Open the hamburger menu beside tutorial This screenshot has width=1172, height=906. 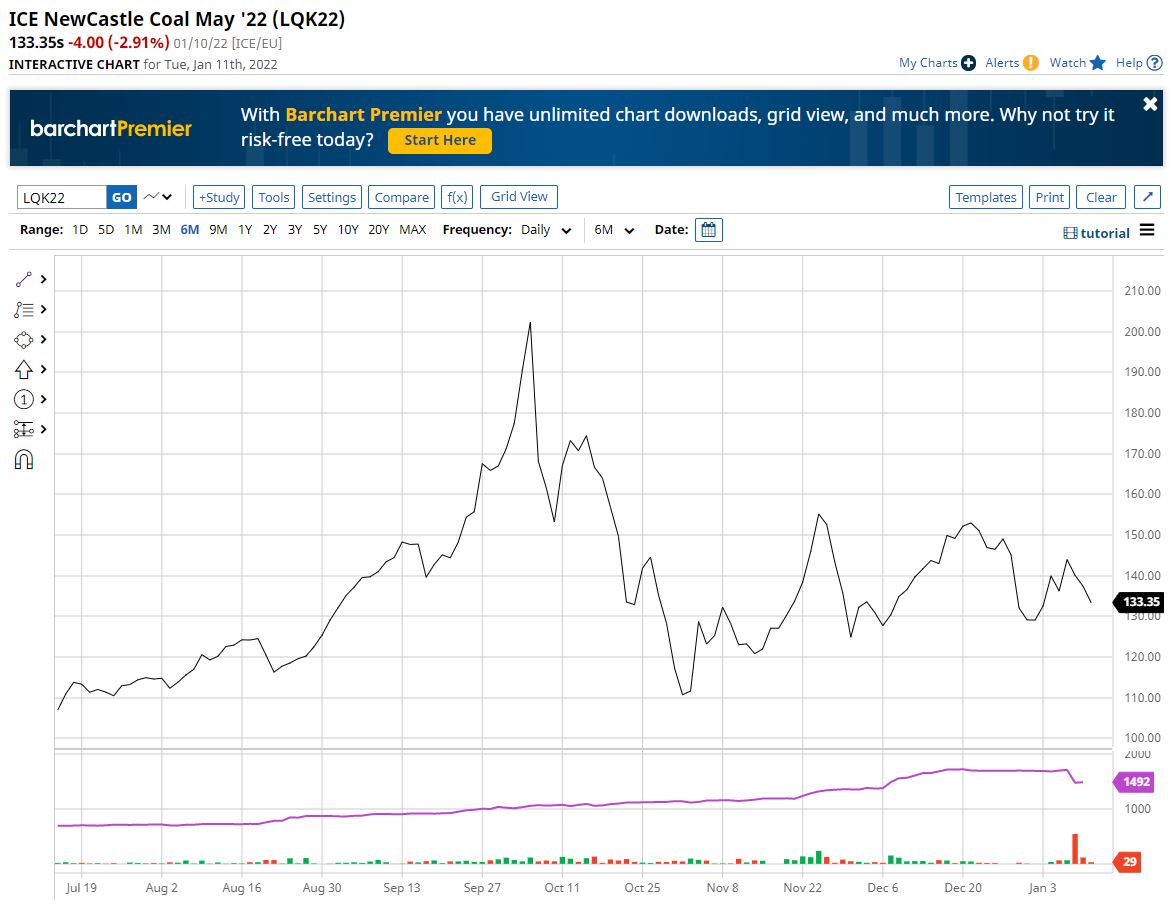[x=1147, y=231]
